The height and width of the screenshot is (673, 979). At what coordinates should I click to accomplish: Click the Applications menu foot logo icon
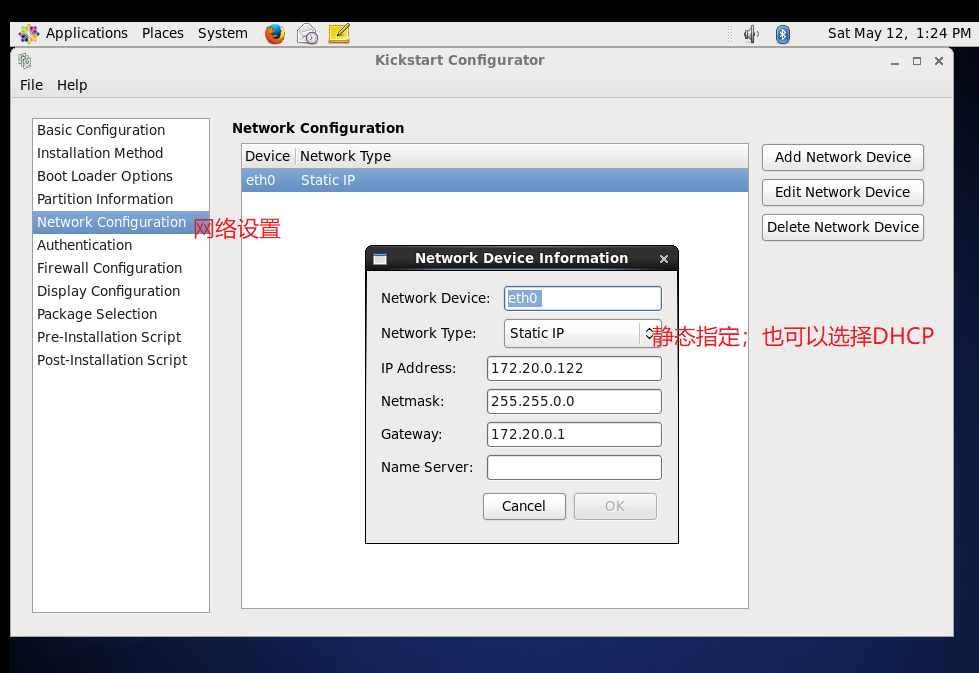(x=29, y=34)
